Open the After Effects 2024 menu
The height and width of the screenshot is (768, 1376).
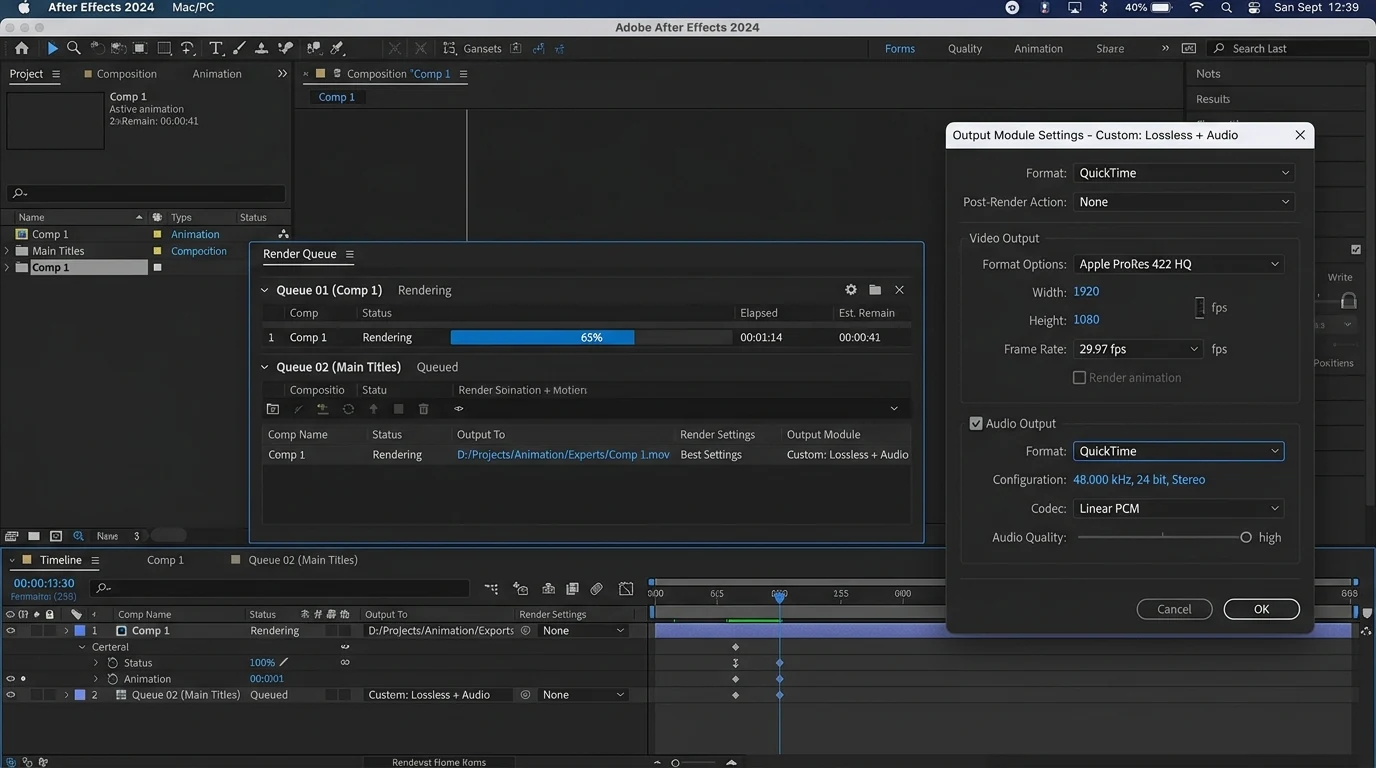pyautogui.click(x=101, y=7)
